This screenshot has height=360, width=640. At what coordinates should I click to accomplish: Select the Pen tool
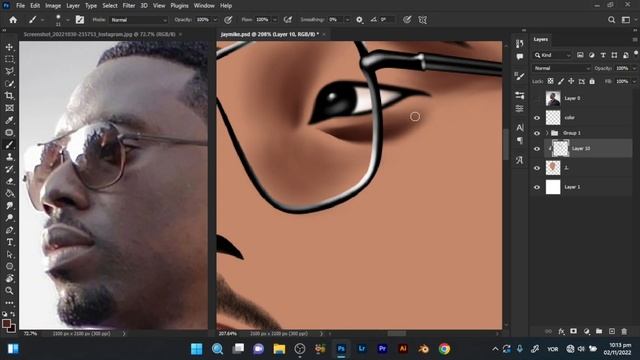tap(9, 230)
